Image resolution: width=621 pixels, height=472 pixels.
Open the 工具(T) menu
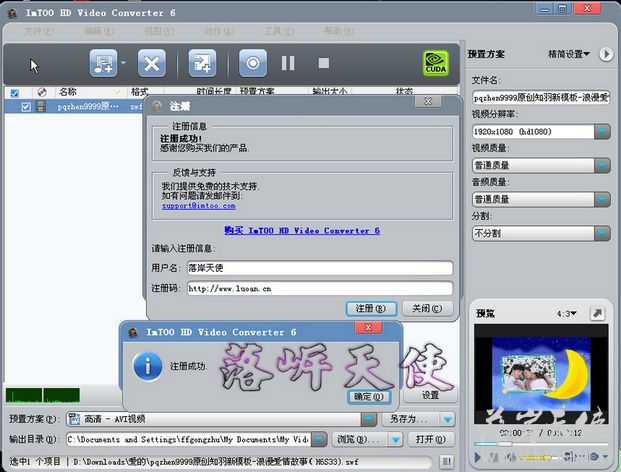tap(279, 31)
